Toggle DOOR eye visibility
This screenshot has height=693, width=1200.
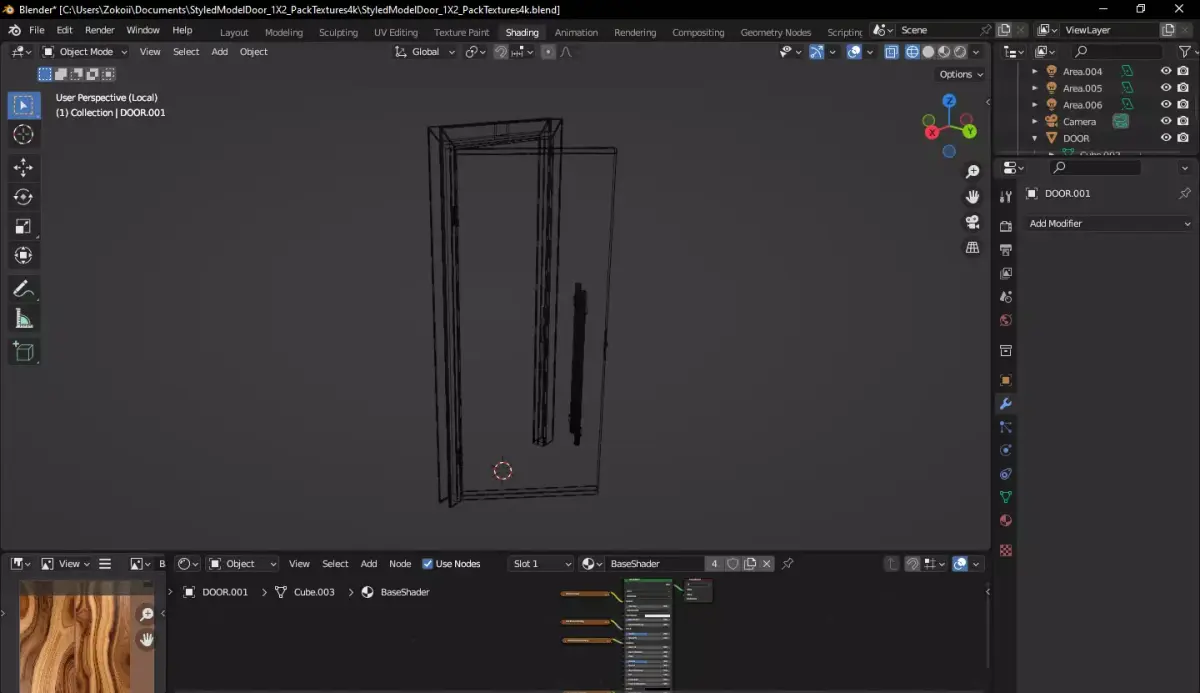[x=1166, y=138]
